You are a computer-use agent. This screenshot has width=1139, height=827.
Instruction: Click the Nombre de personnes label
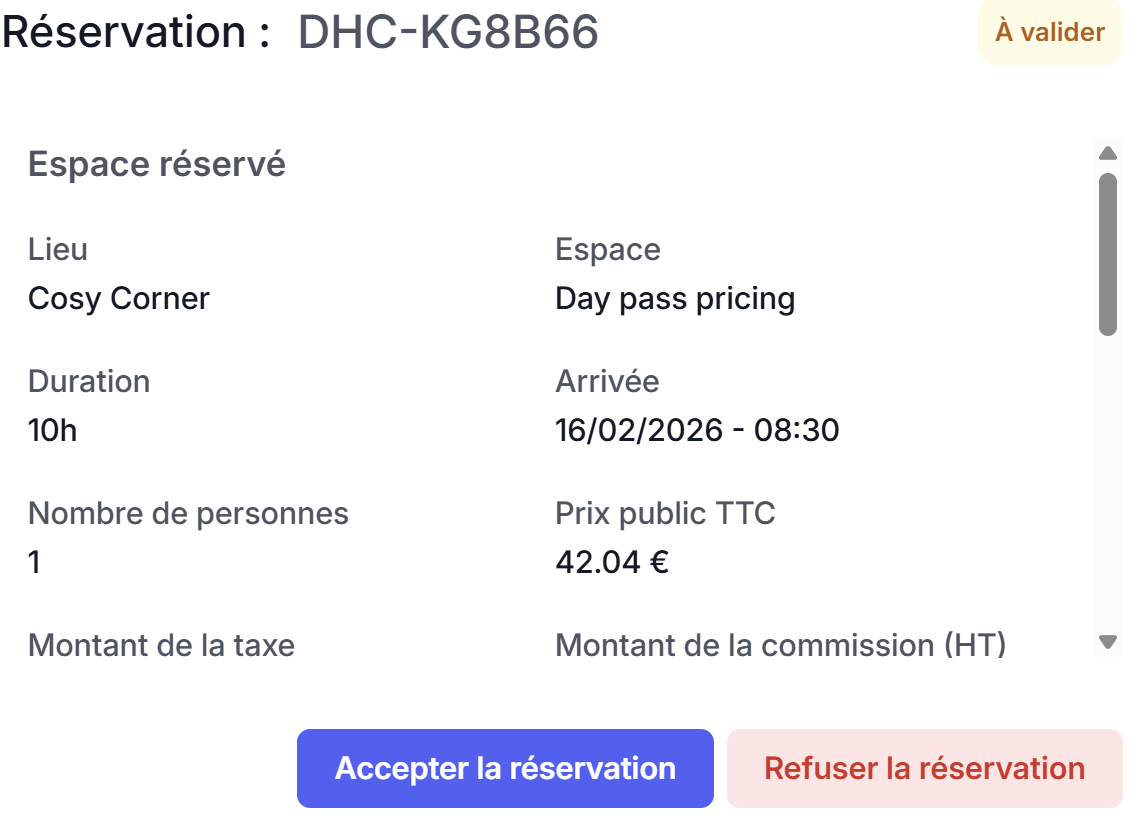click(188, 513)
